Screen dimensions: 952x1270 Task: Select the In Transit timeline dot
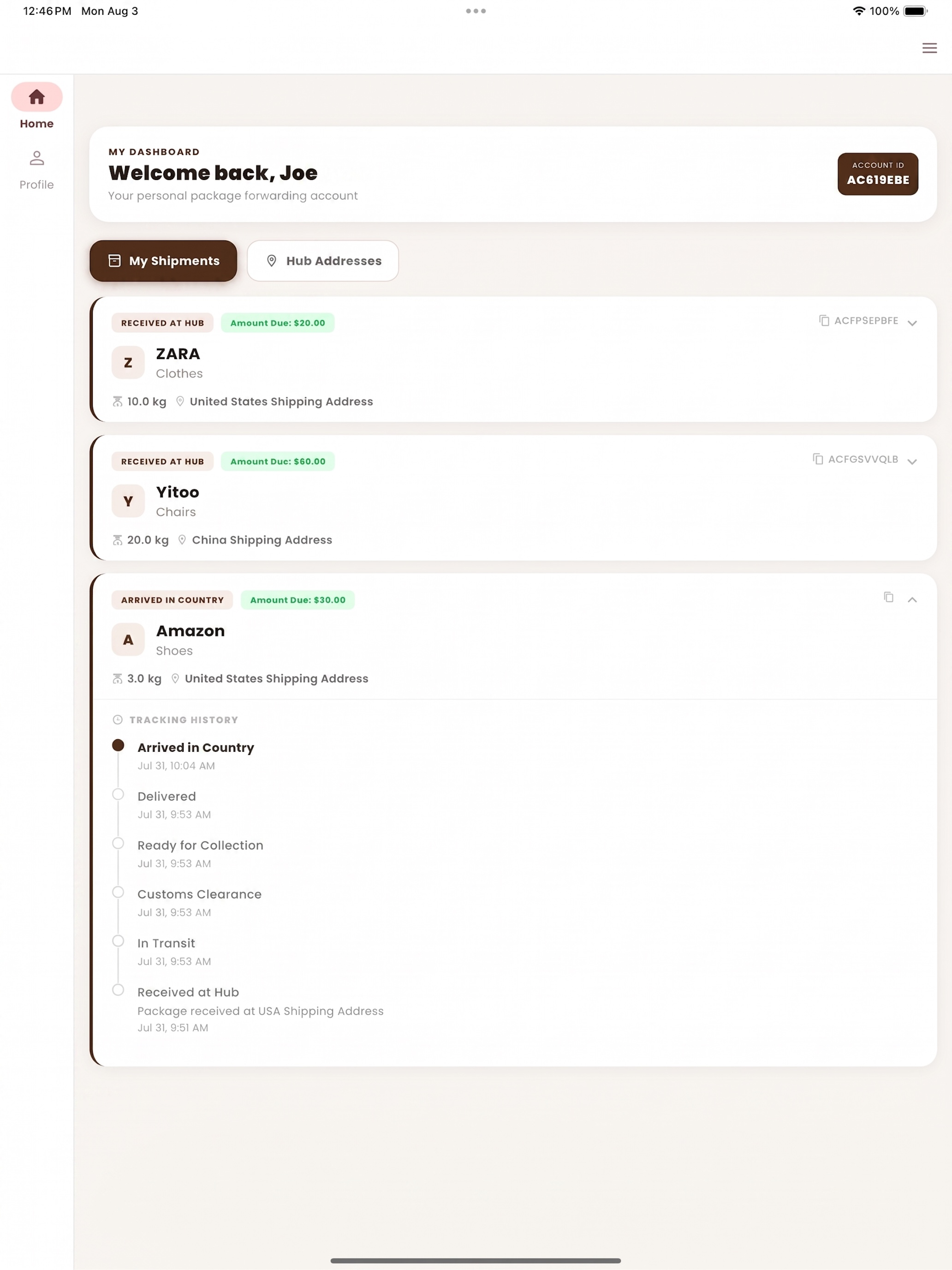pos(118,941)
